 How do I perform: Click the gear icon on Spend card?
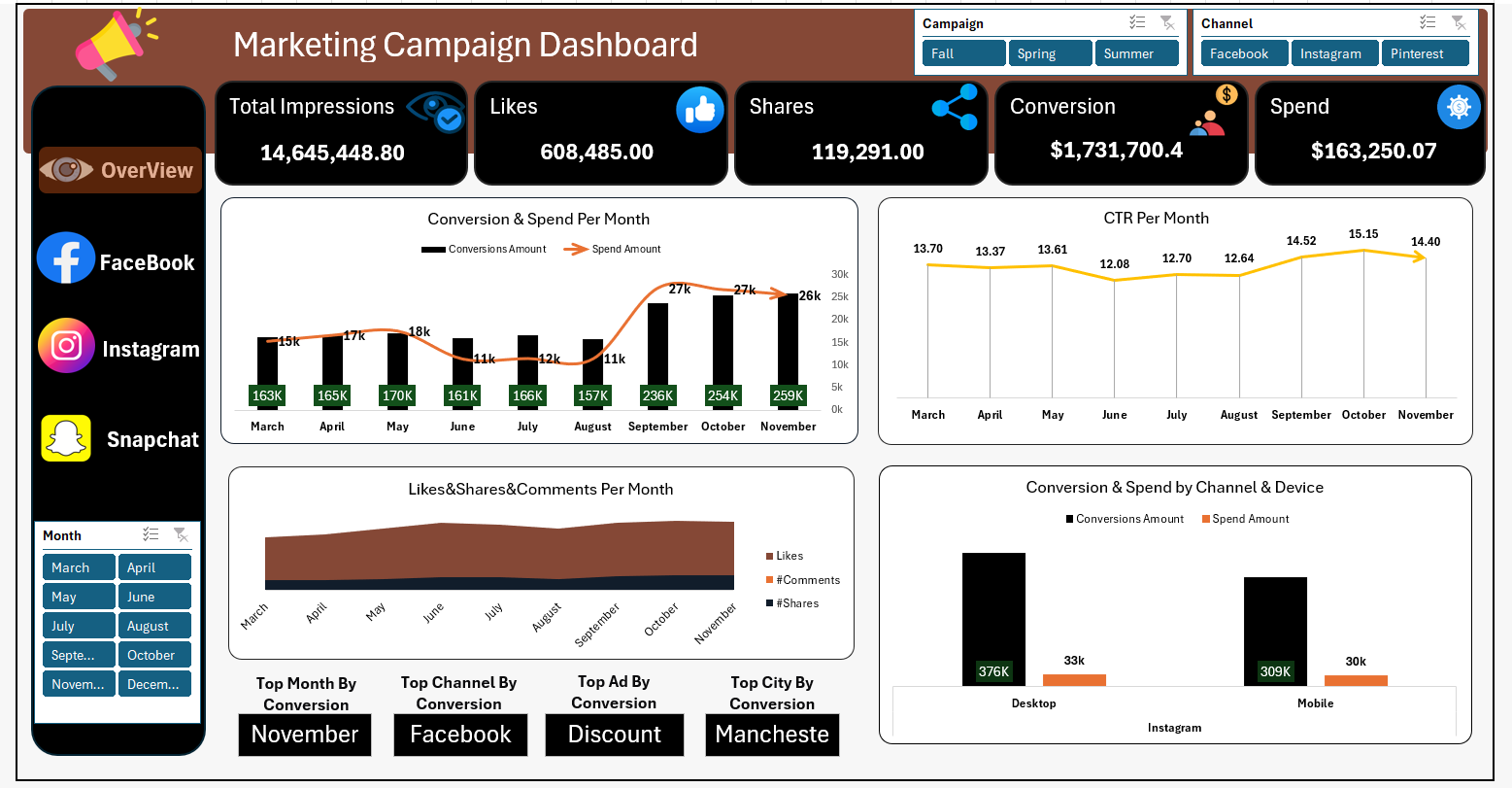click(1459, 107)
